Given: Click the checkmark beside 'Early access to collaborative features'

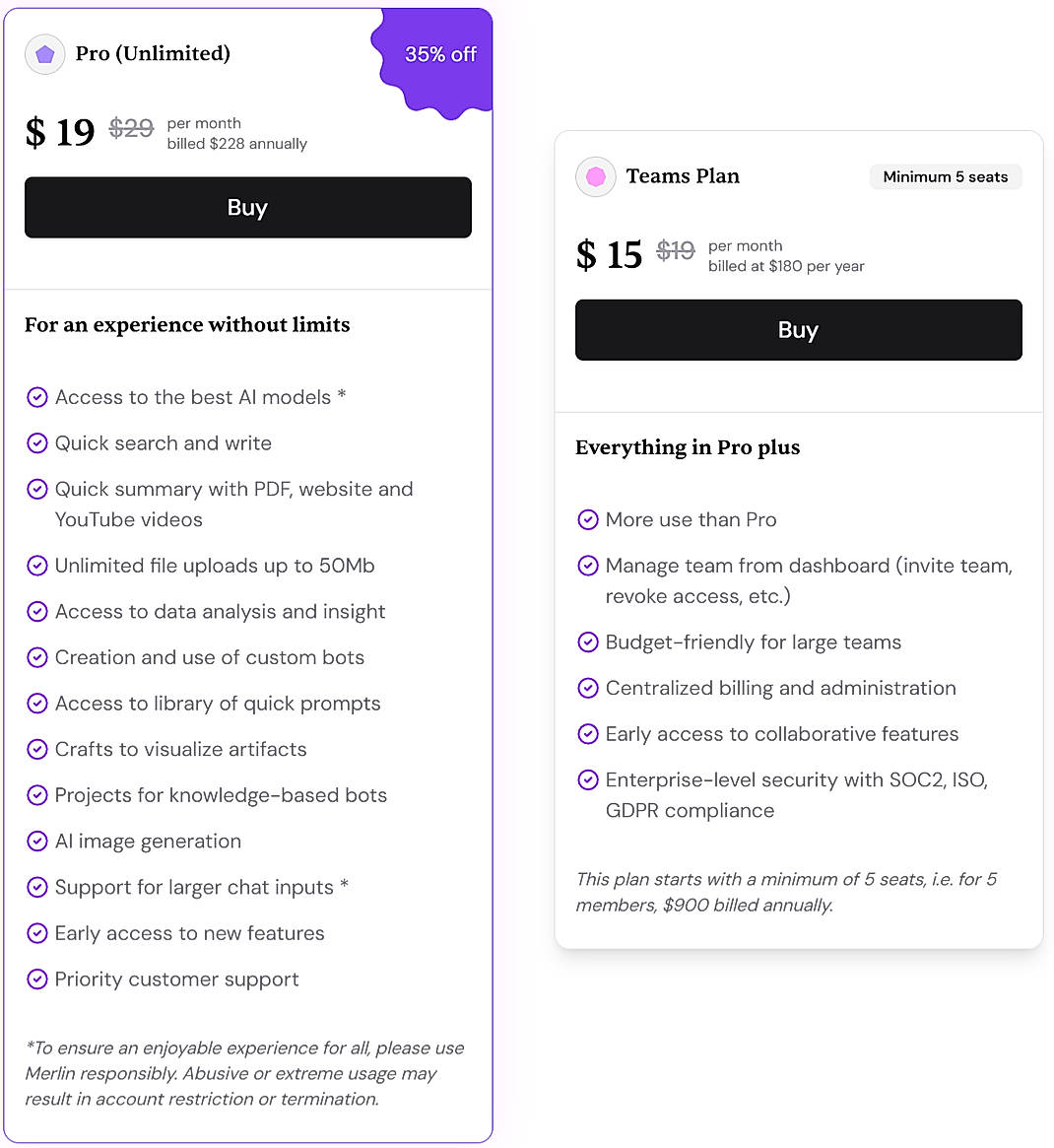Looking at the screenshot, I should click(x=588, y=733).
